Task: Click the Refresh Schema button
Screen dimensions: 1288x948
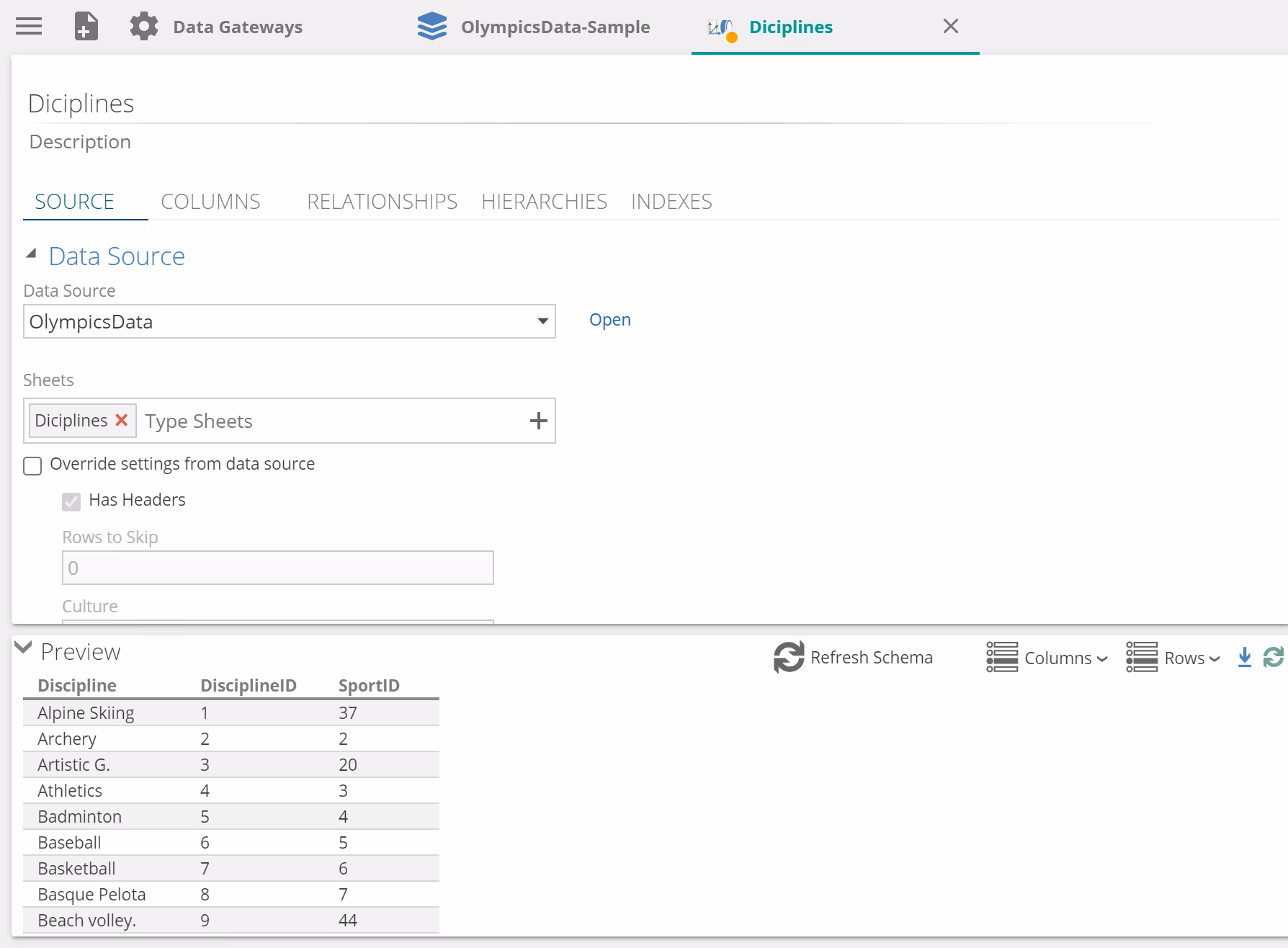Action: click(853, 657)
